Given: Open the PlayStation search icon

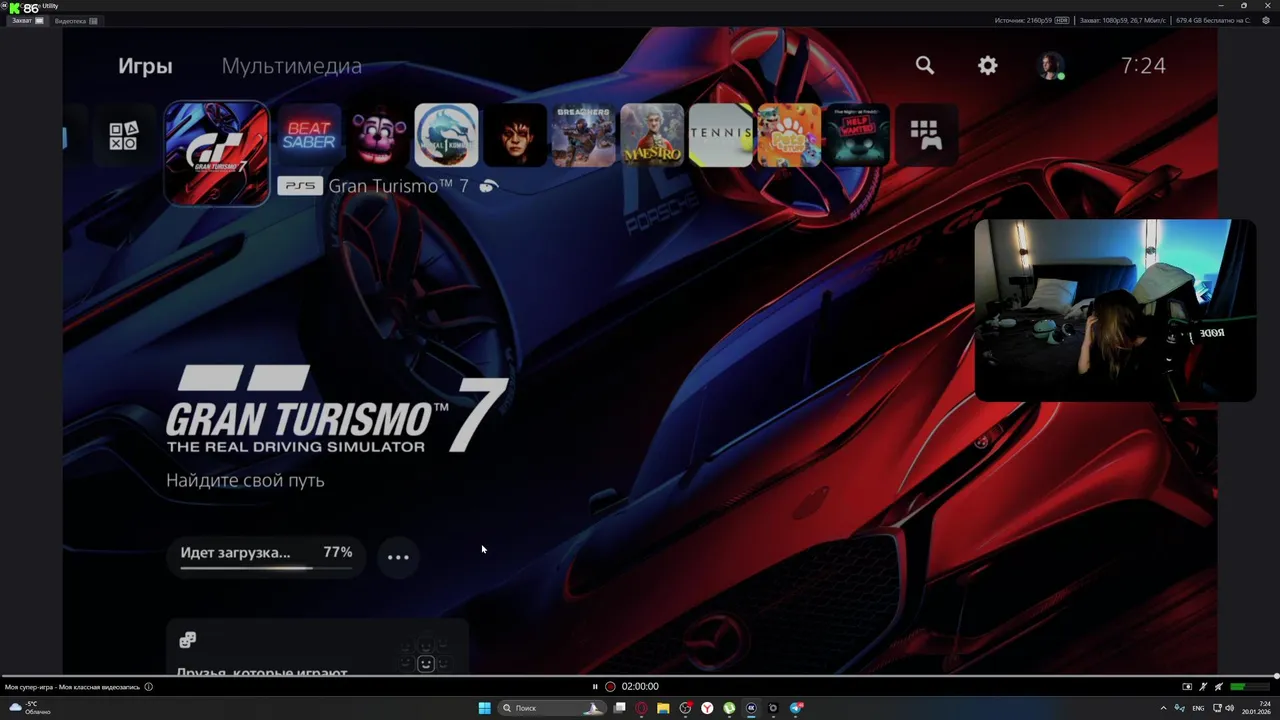Looking at the screenshot, I should (x=925, y=65).
